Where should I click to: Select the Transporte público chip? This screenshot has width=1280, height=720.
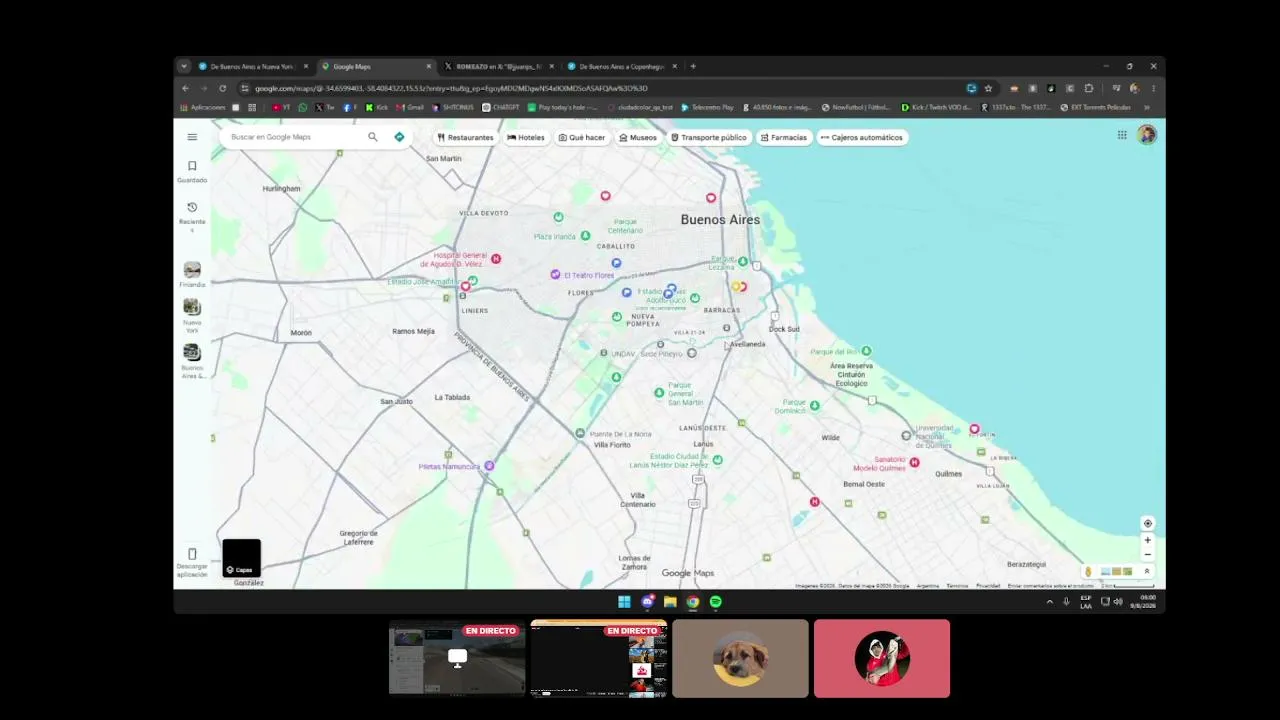pos(708,137)
